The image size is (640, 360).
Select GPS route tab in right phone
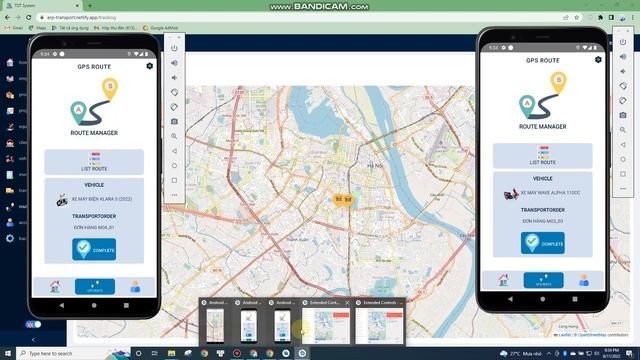(543, 280)
